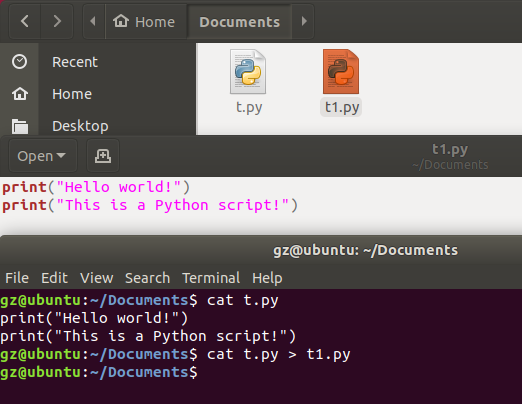The image size is (522, 404).
Task: Go forward with the right arrow
Action: pos(57,22)
